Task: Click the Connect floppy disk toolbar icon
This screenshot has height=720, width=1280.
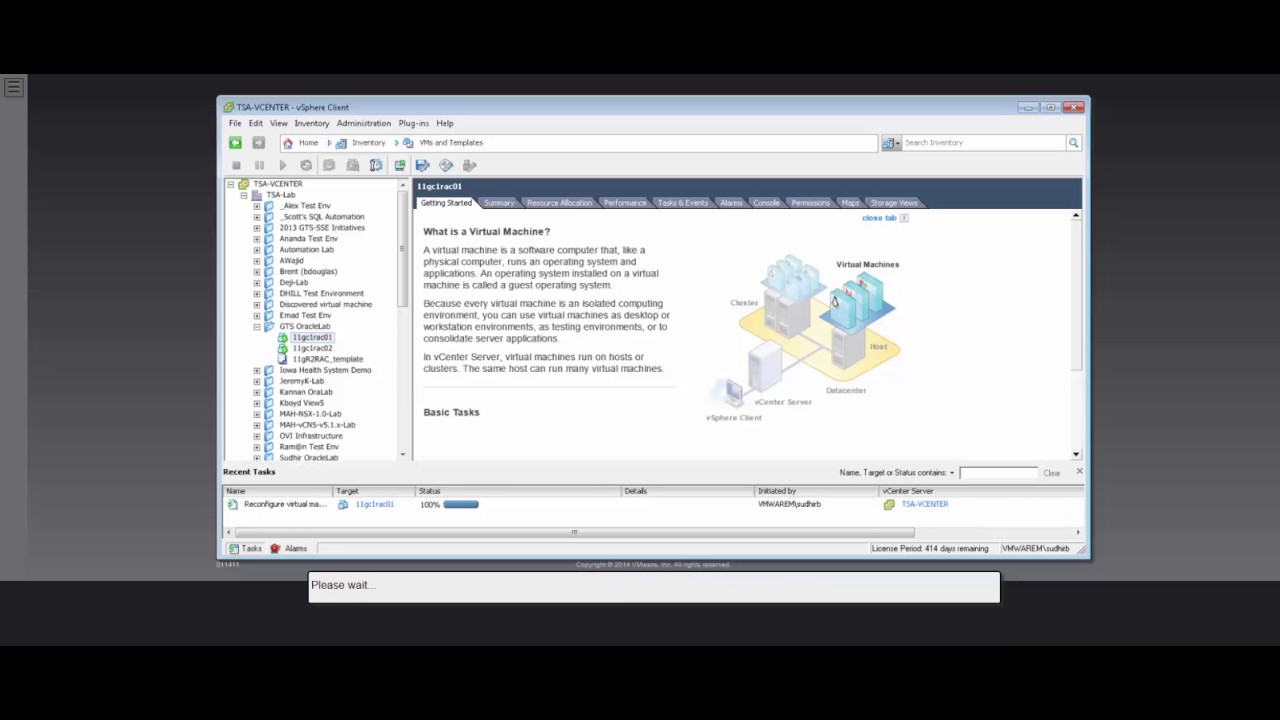Action: coord(422,165)
